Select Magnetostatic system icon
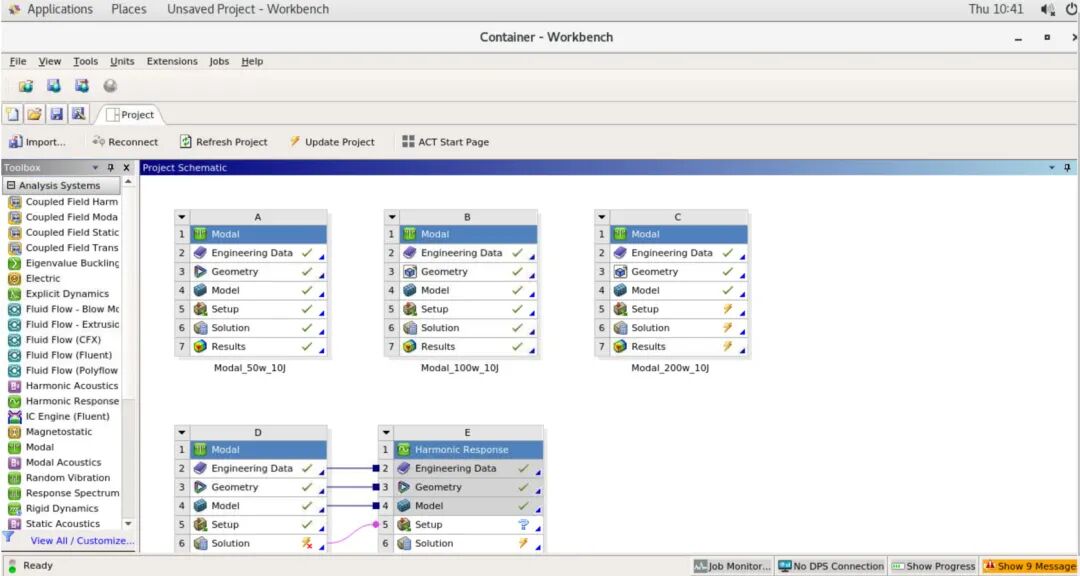Viewport: 1080px width, 576px height. [14, 432]
